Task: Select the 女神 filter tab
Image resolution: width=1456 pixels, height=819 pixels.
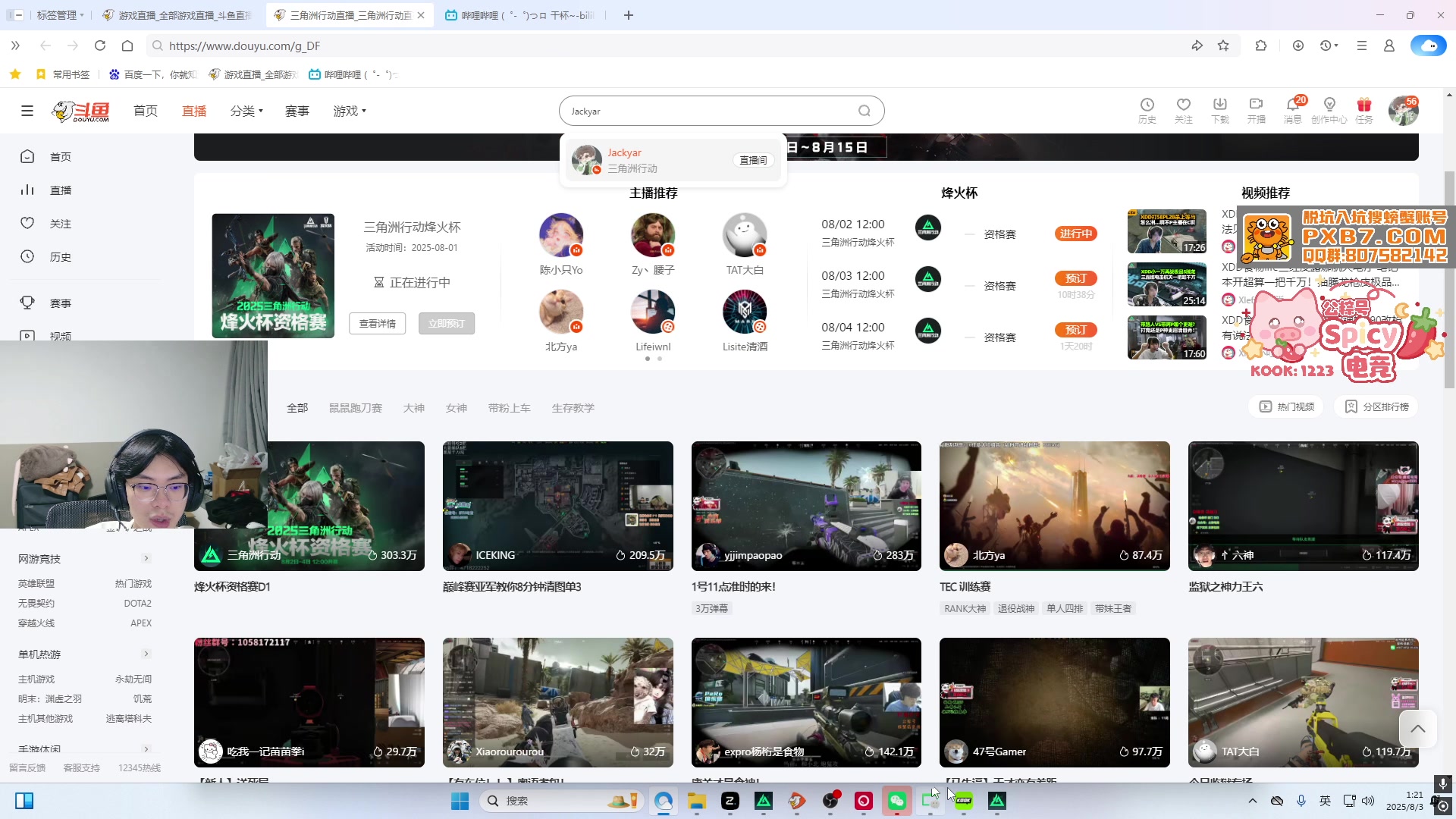Action: pyautogui.click(x=457, y=408)
